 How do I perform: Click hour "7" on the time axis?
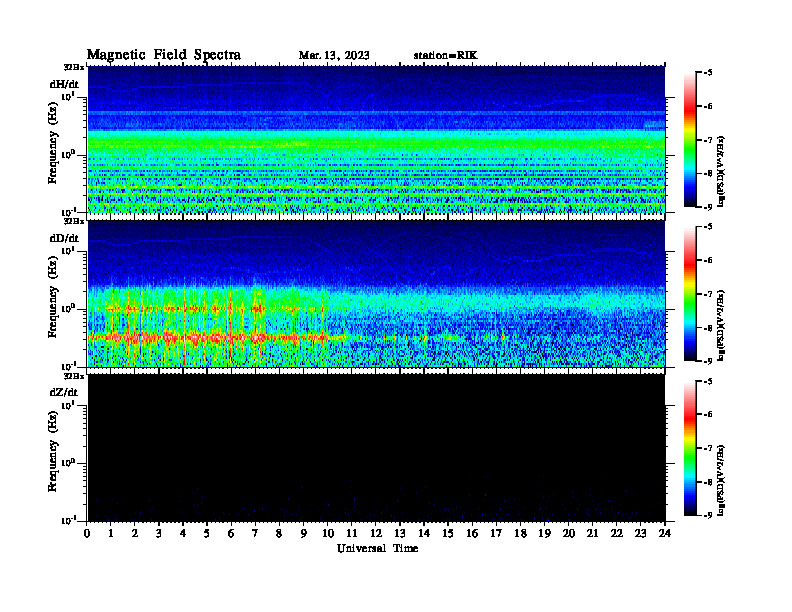click(x=255, y=533)
